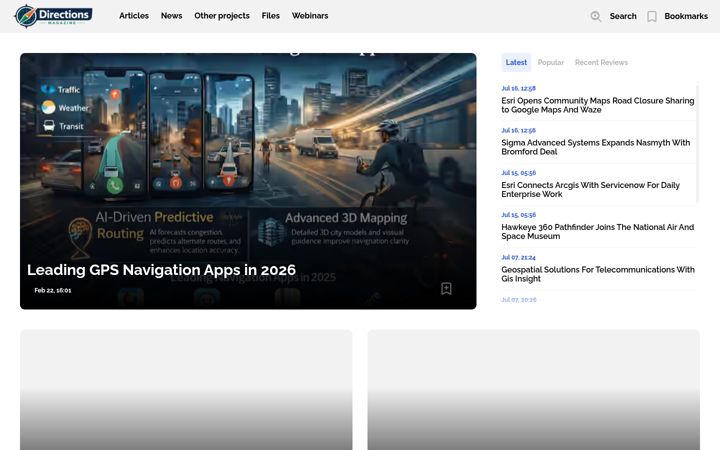This screenshot has height=450, width=720.
Task: Open the News section
Action: [171, 16]
